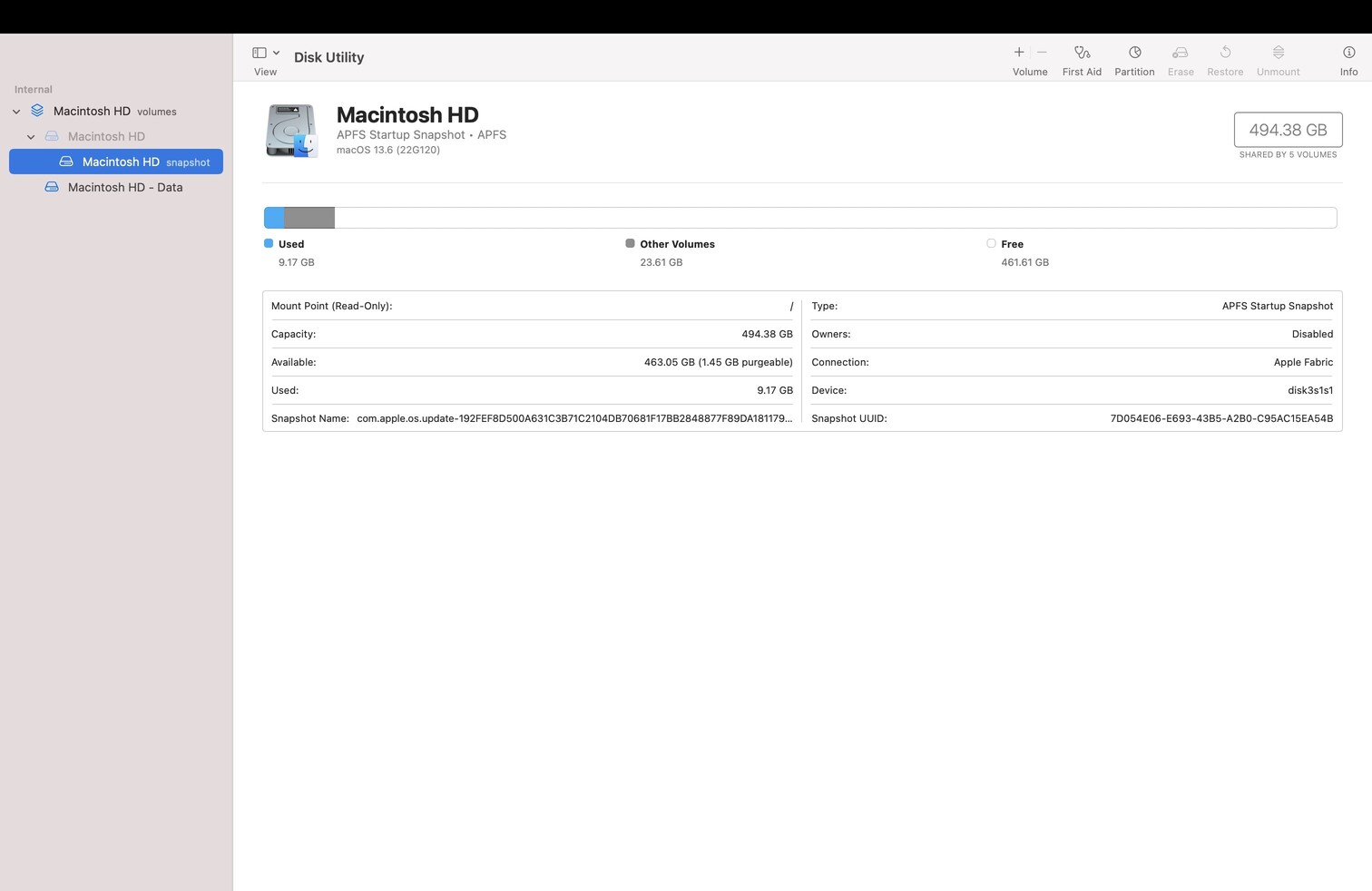Image resolution: width=1372 pixels, height=891 pixels.
Task: Click the 23.61 GB other volumes value
Action: coord(661,262)
